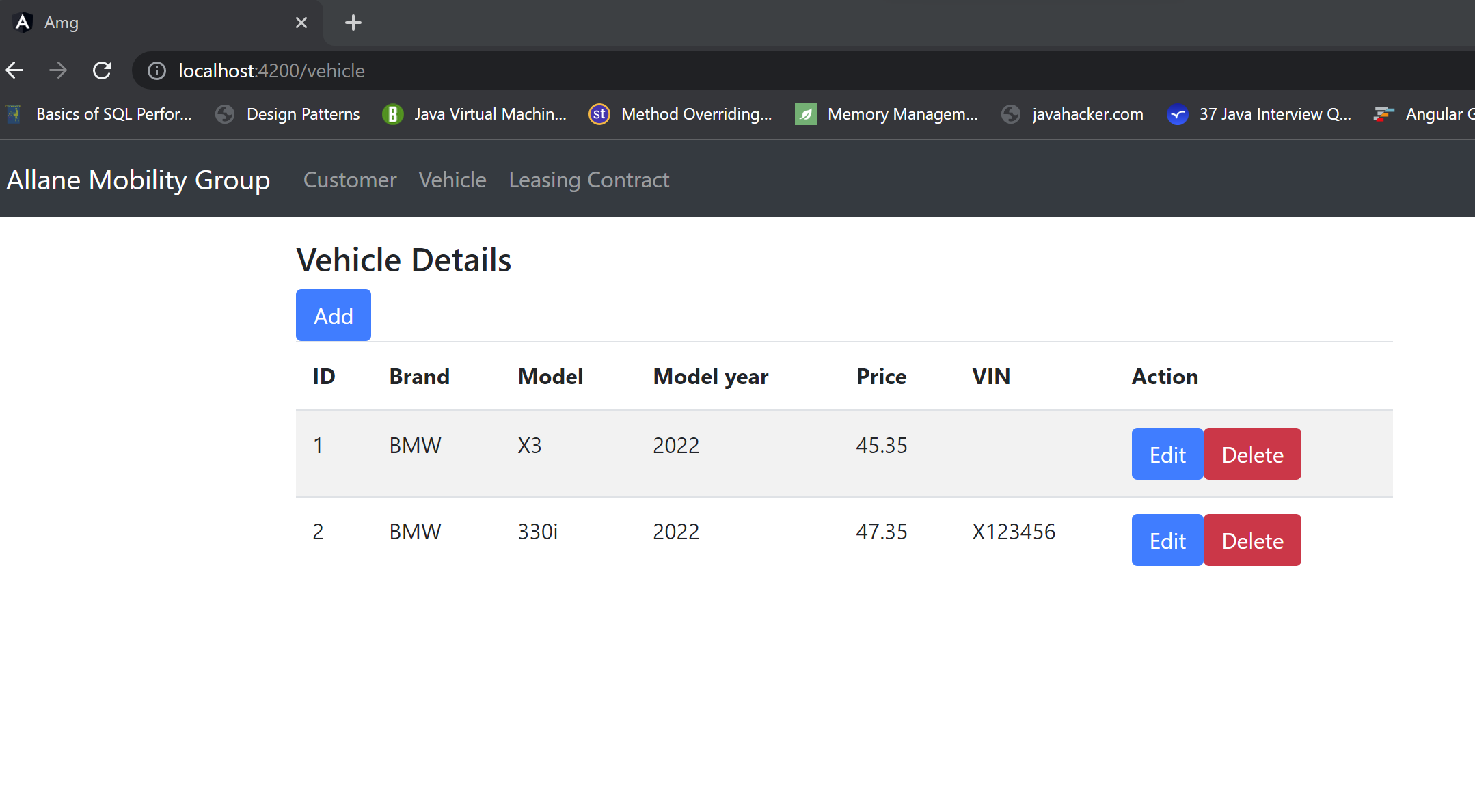Click the browser back navigation arrow

click(14, 70)
